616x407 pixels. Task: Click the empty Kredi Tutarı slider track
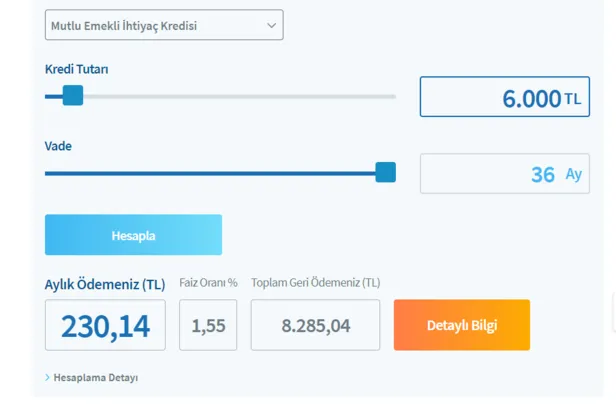point(240,97)
